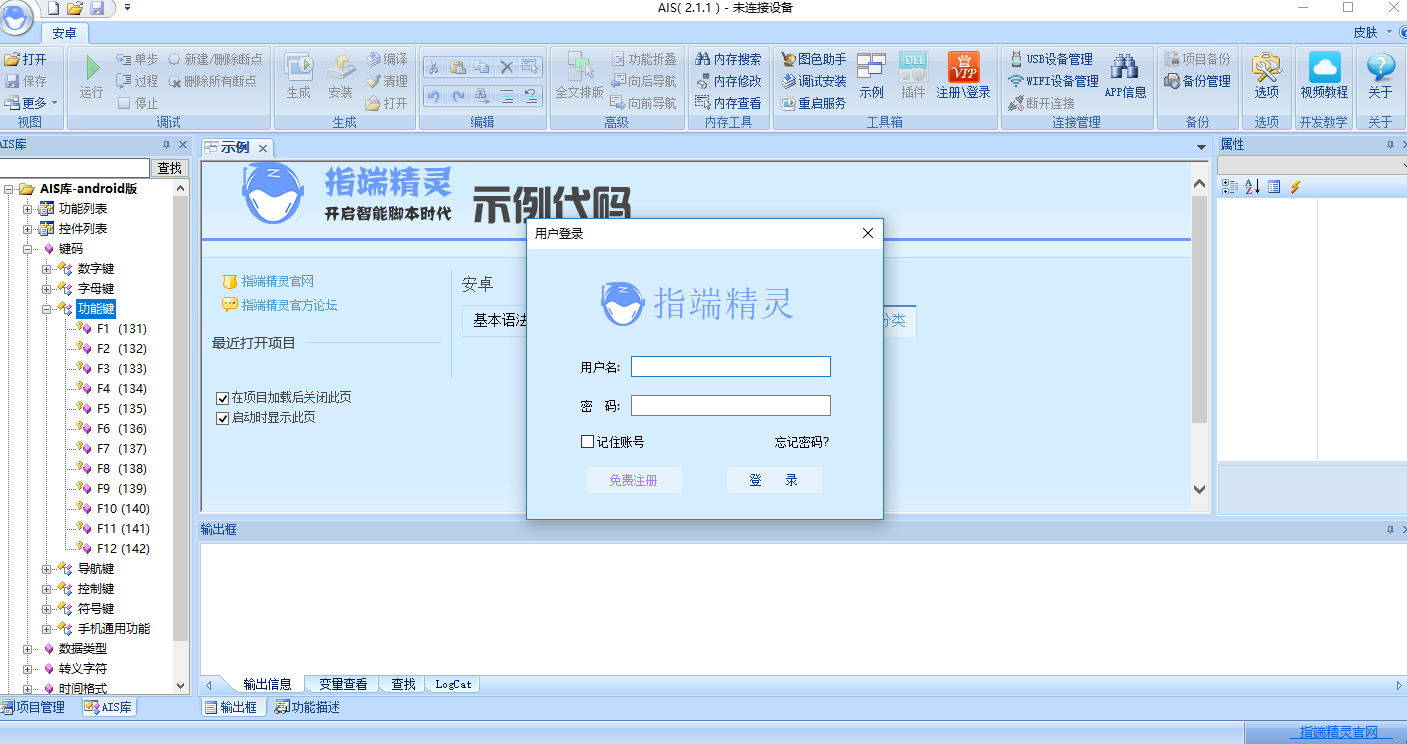The image size is (1407, 744).
Task: Click the 忘记密码? link
Action: (x=802, y=442)
